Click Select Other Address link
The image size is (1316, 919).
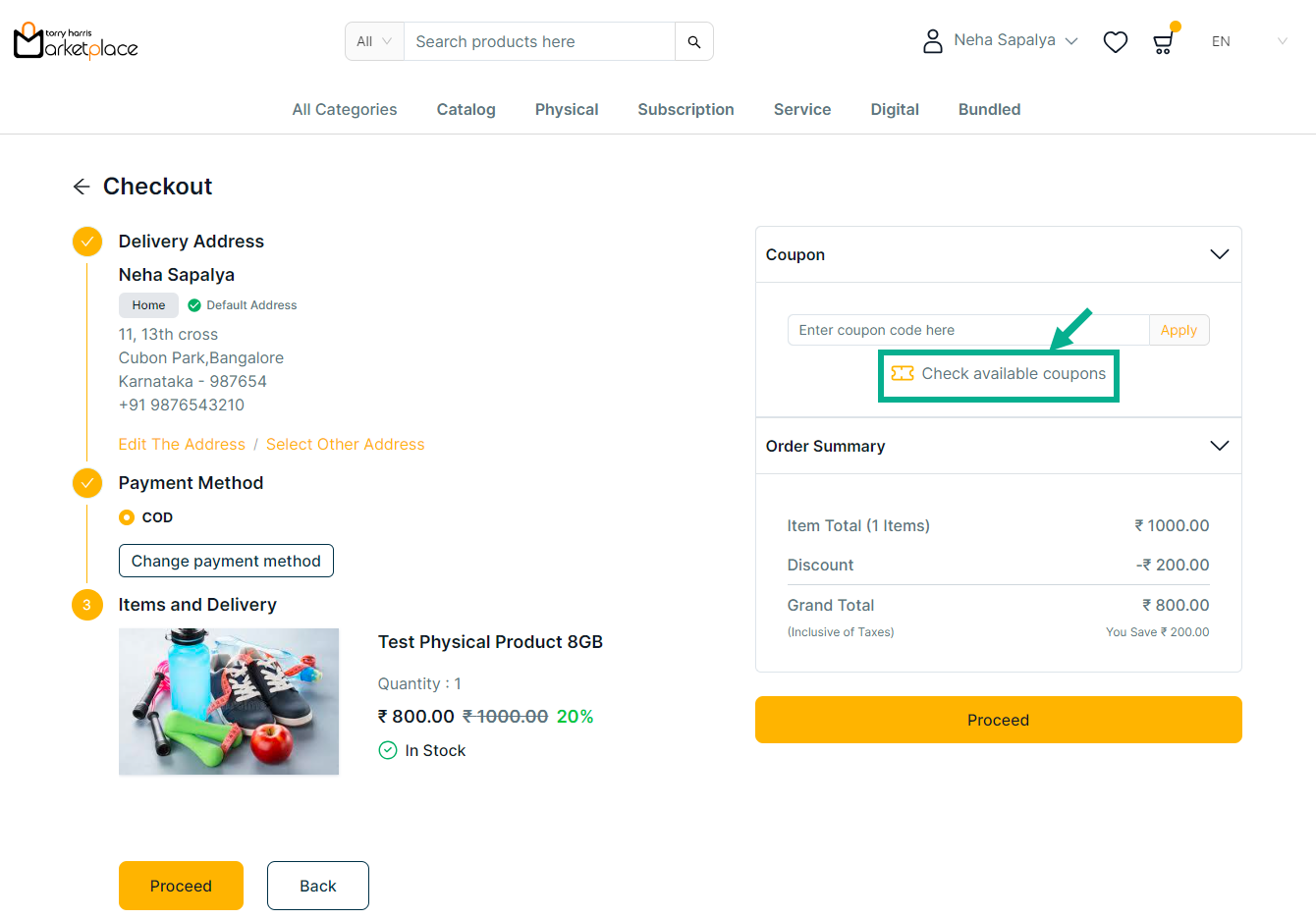(x=345, y=445)
